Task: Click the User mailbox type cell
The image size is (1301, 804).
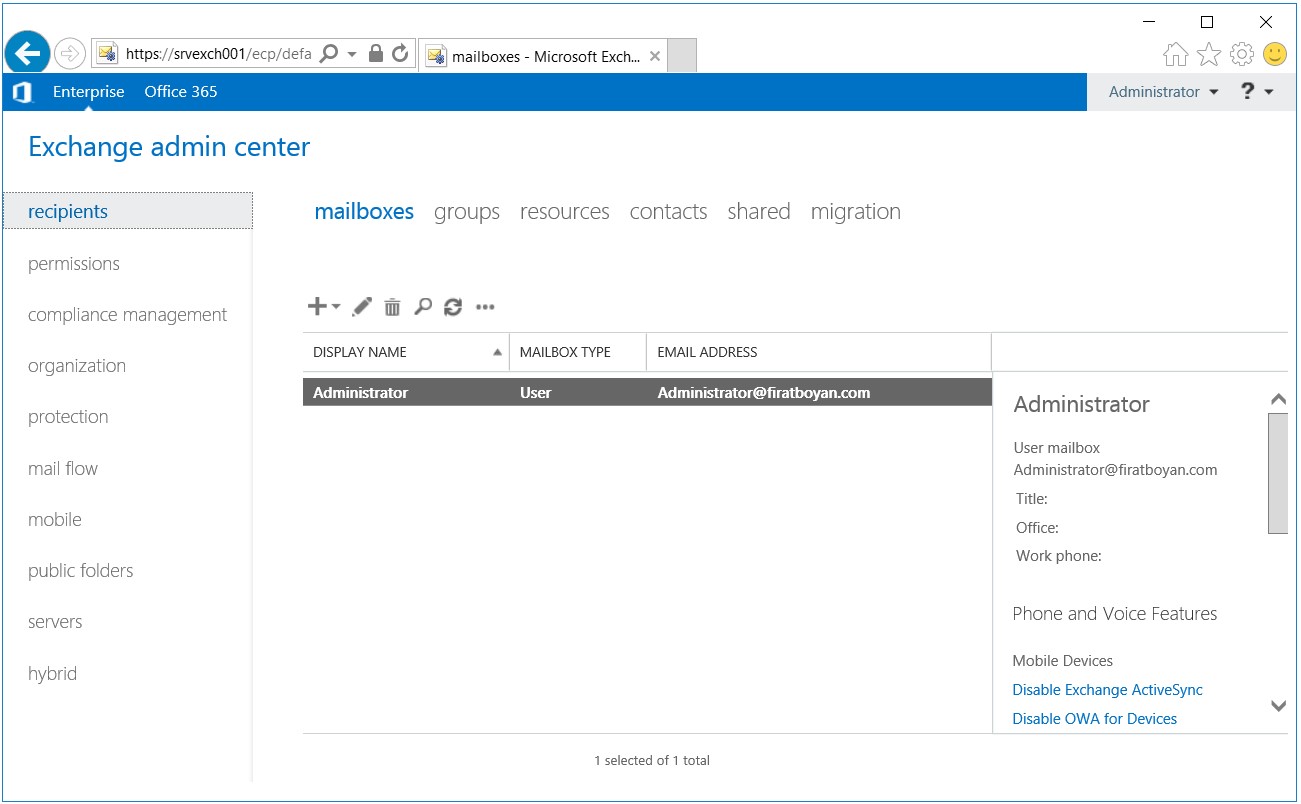Action: click(x=535, y=393)
